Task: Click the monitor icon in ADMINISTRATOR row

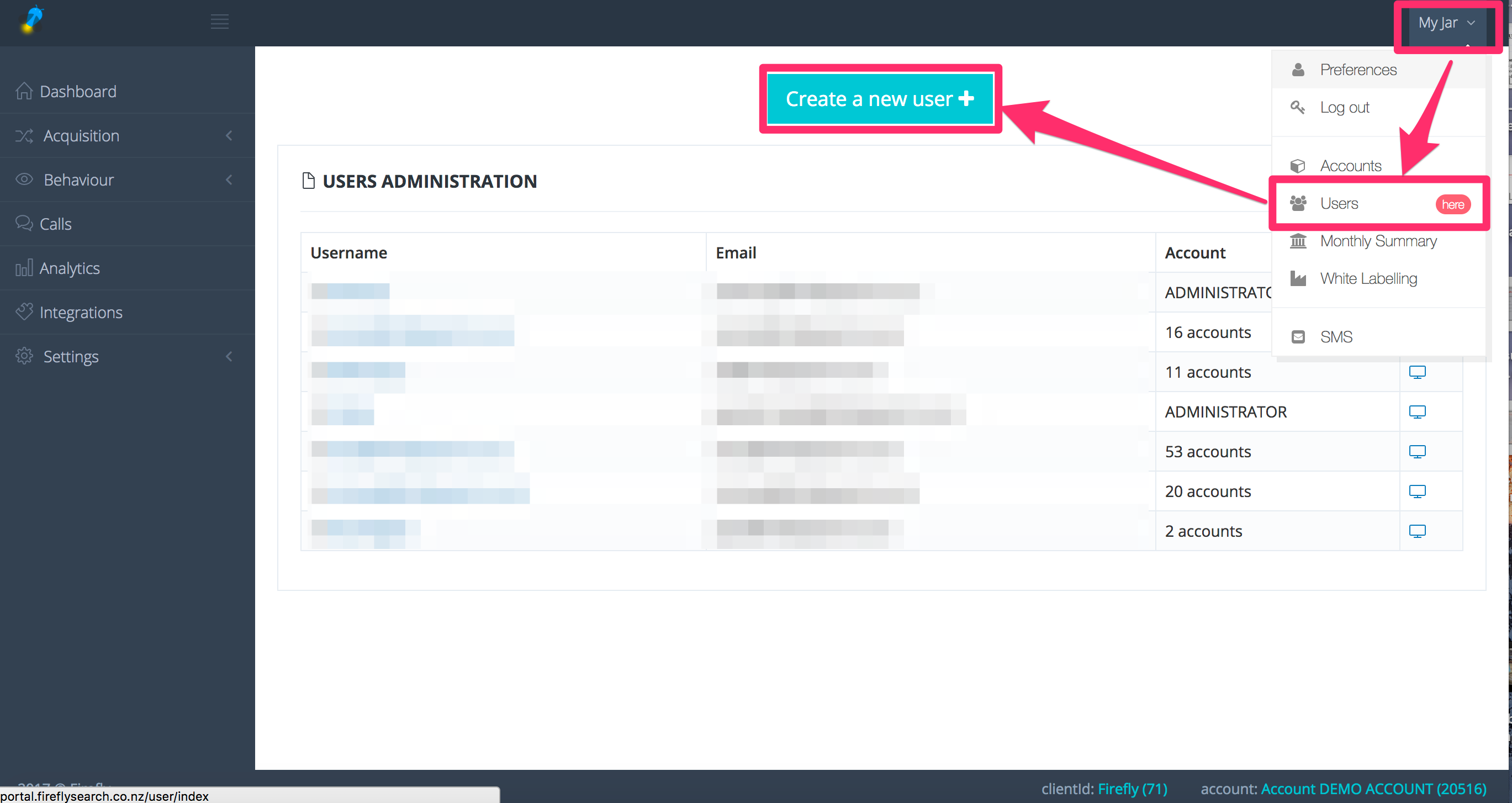Action: point(1417,412)
